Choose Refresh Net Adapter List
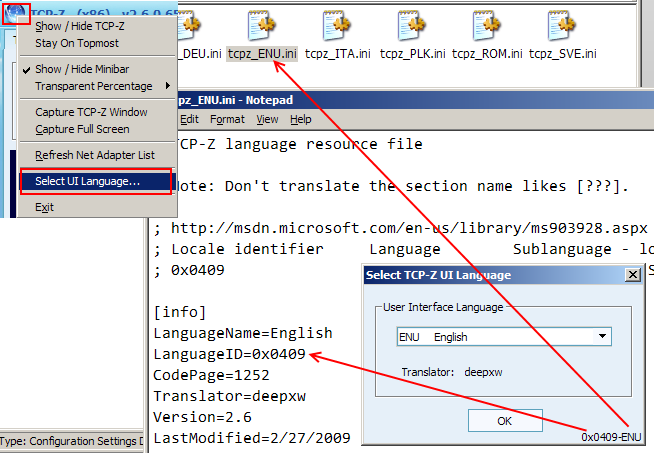The height and width of the screenshot is (453, 654). click(97, 155)
